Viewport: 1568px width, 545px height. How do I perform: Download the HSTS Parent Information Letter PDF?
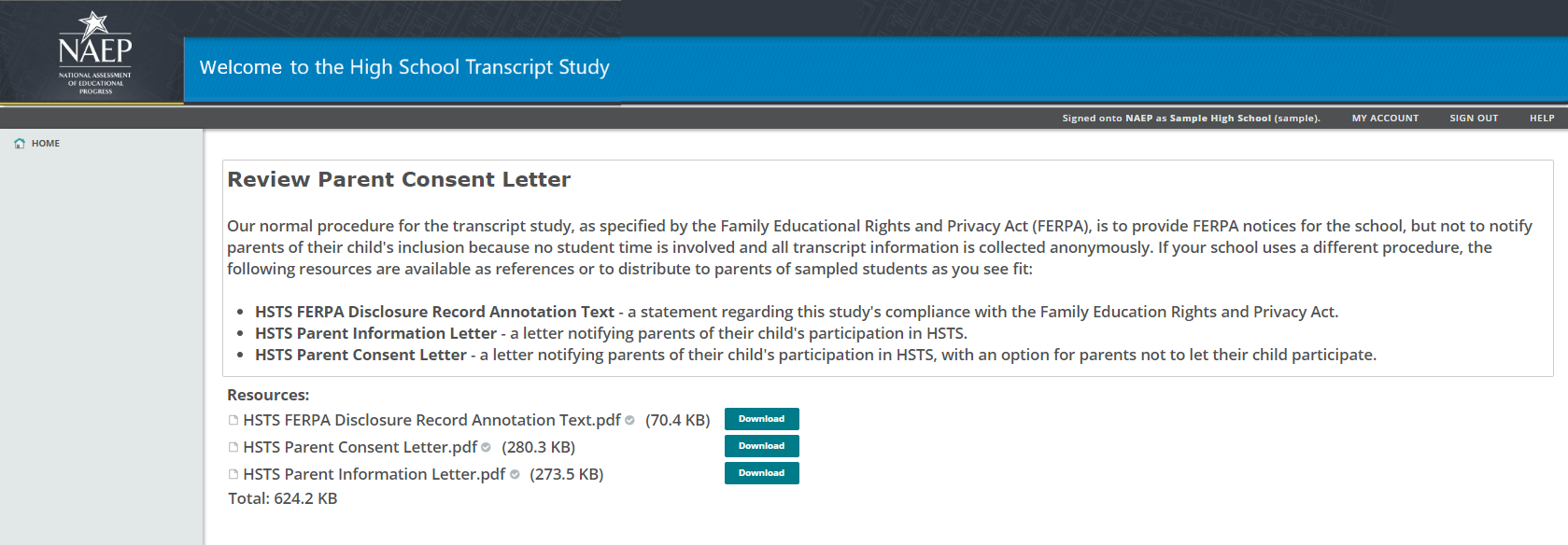(x=761, y=473)
